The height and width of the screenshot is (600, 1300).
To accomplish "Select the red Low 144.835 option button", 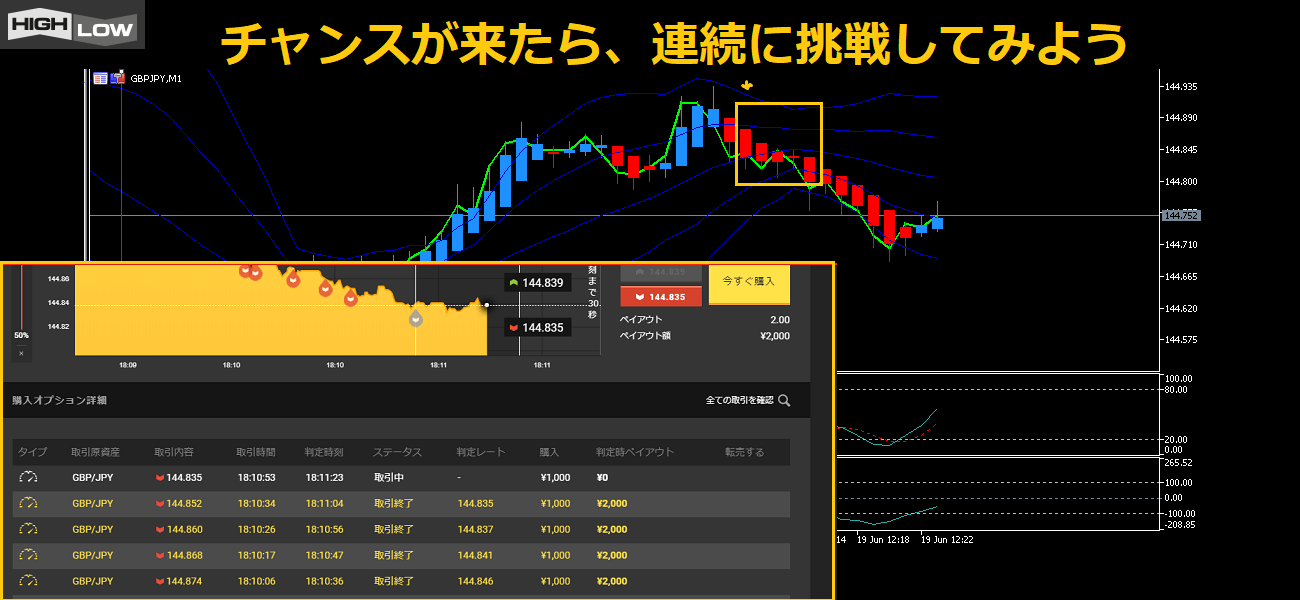I will [660, 297].
